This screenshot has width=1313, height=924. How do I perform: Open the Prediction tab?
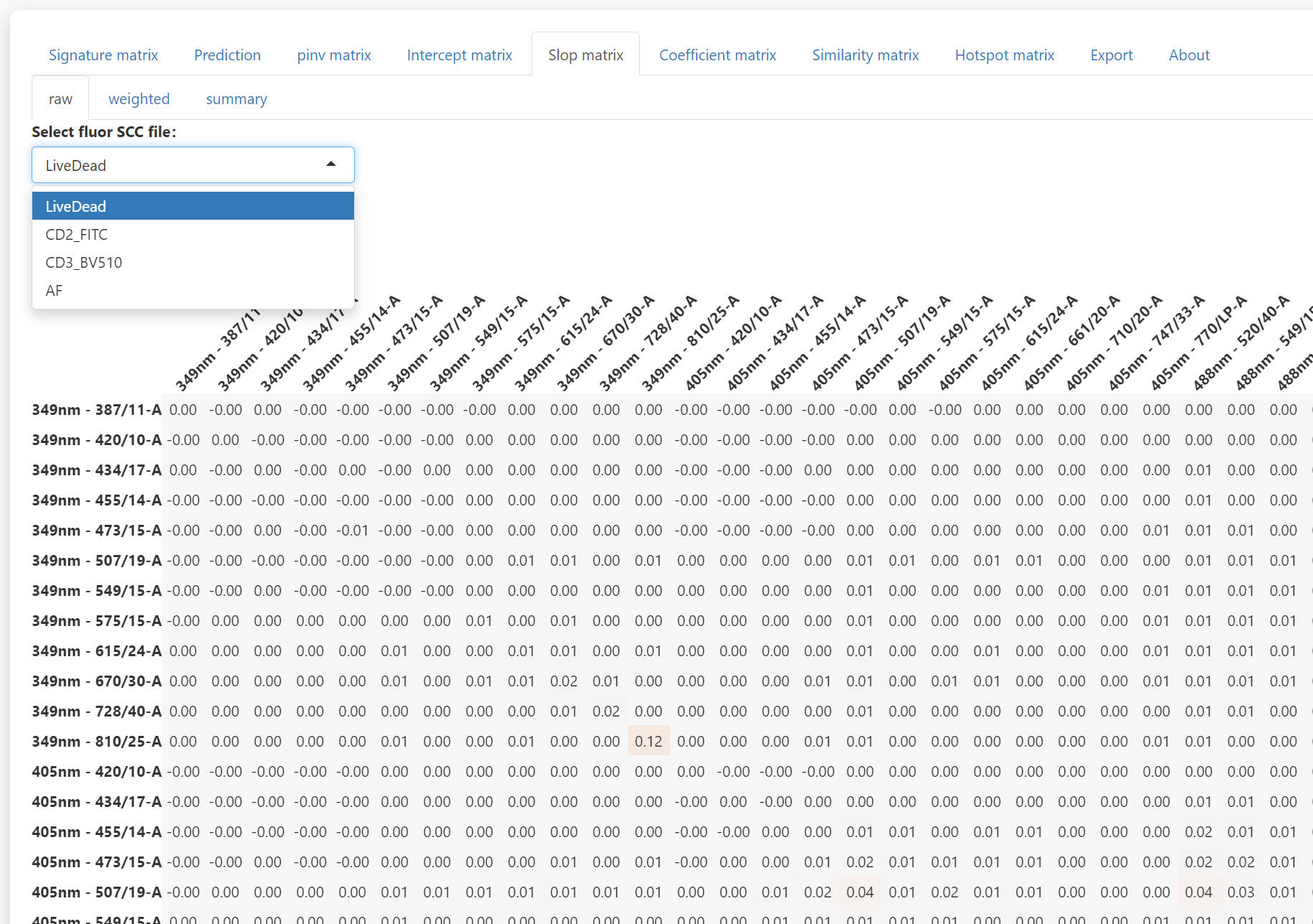coord(227,55)
